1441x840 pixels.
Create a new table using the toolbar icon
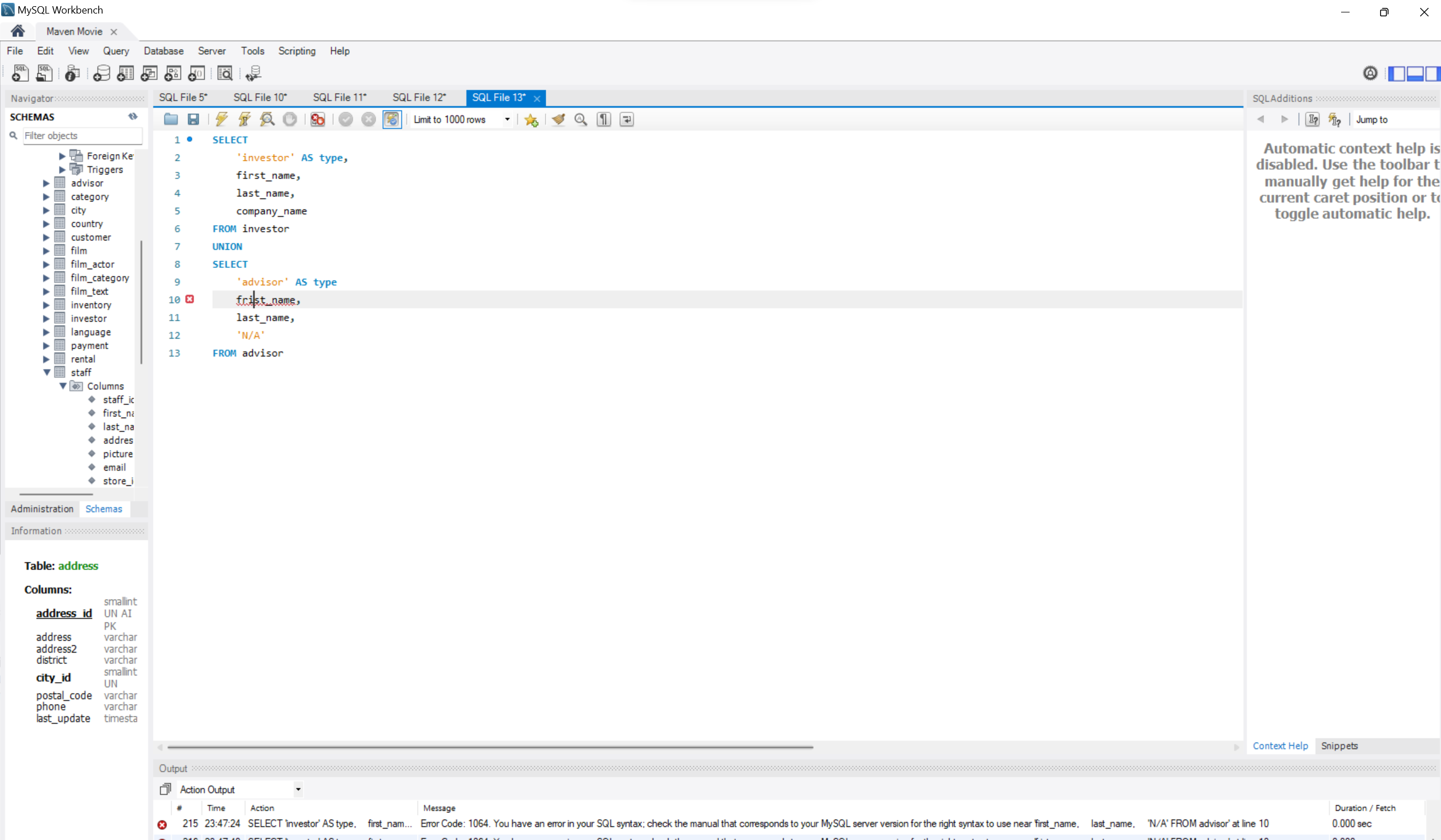pyautogui.click(x=125, y=73)
